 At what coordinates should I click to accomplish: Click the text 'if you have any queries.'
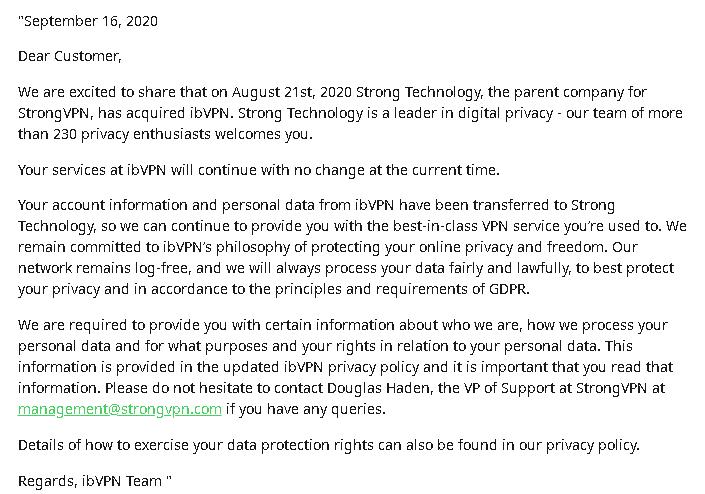[x=306, y=409]
